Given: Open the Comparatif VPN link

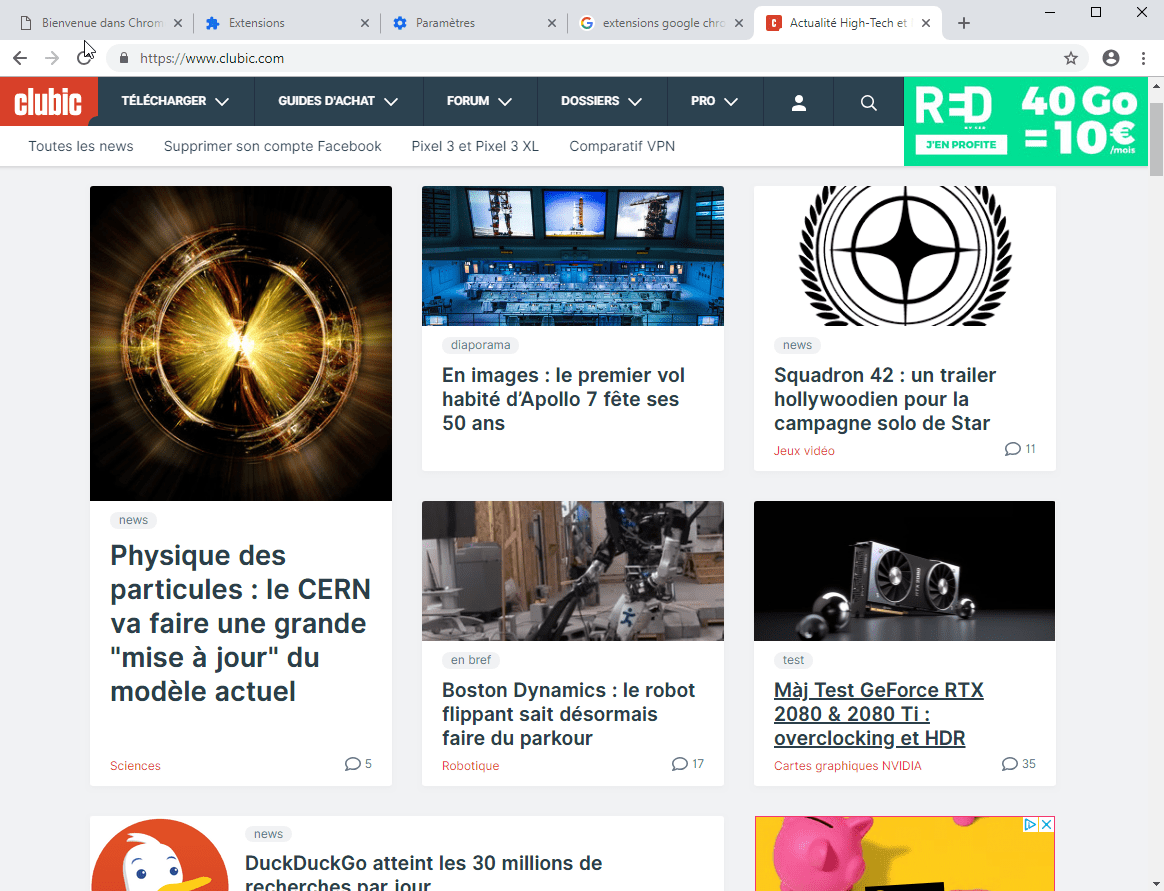Looking at the screenshot, I should click(x=622, y=146).
